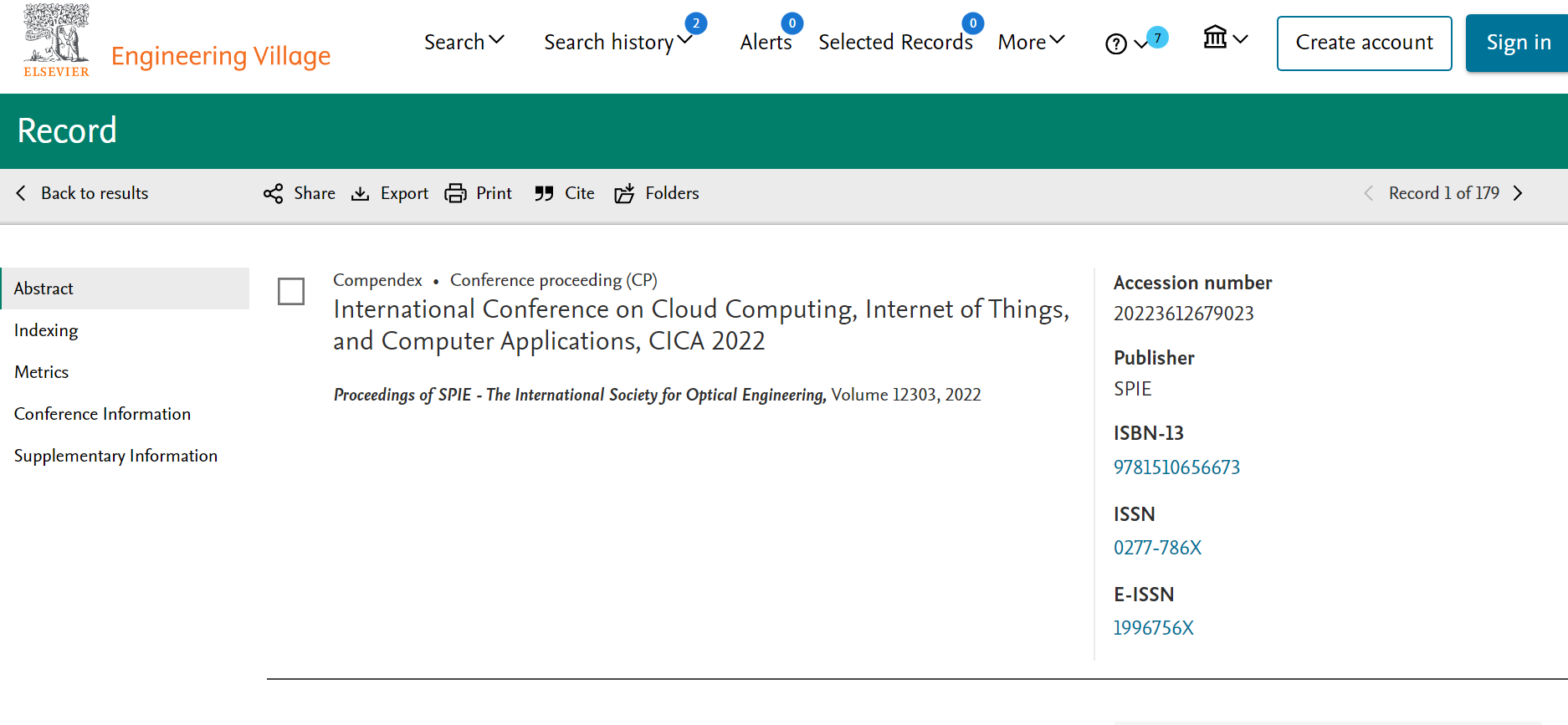
Task: Open Selected Records
Action: pos(895,42)
